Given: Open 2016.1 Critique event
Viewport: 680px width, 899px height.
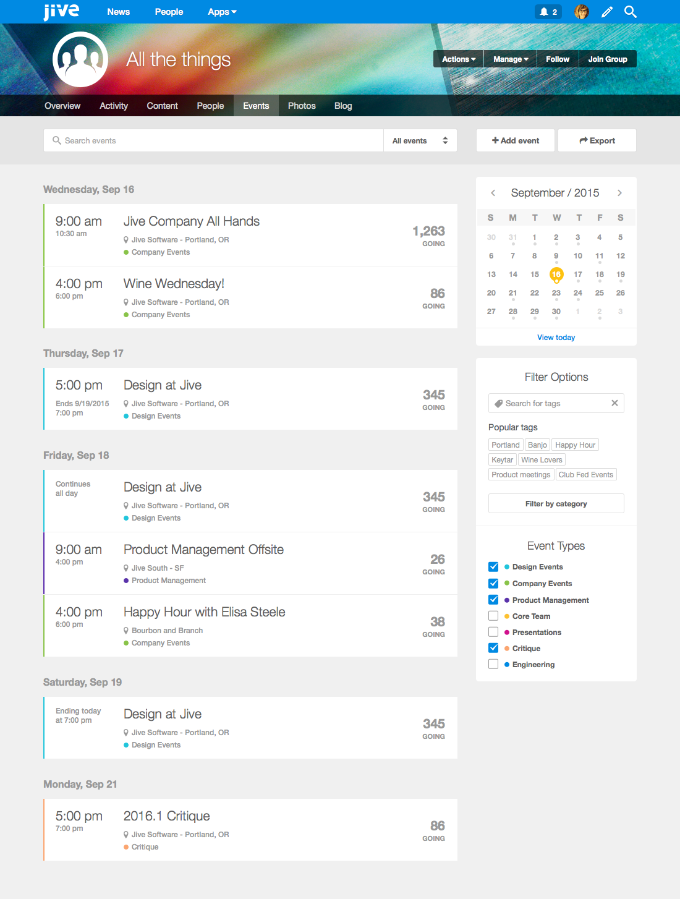Looking at the screenshot, I should pyautogui.click(x=167, y=816).
